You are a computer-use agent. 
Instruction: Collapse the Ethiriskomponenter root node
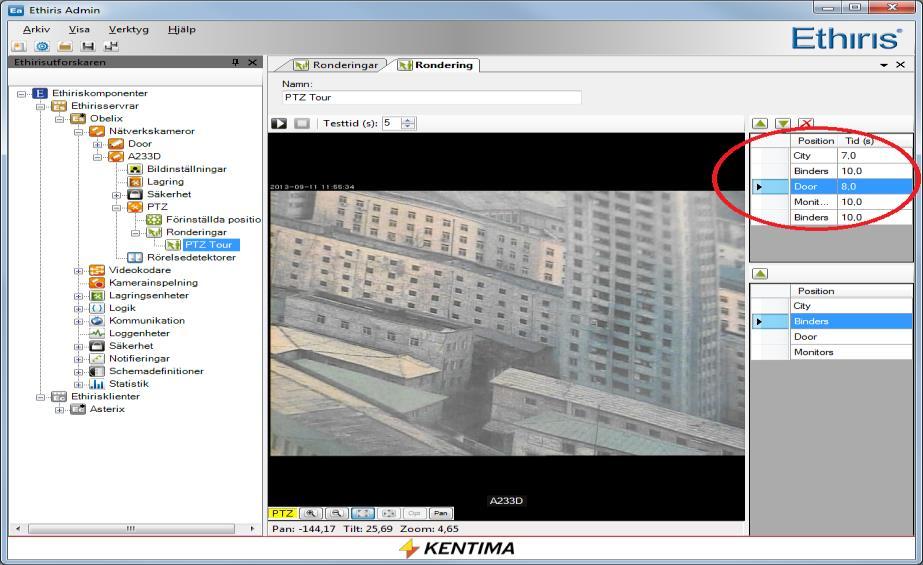coord(22,94)
